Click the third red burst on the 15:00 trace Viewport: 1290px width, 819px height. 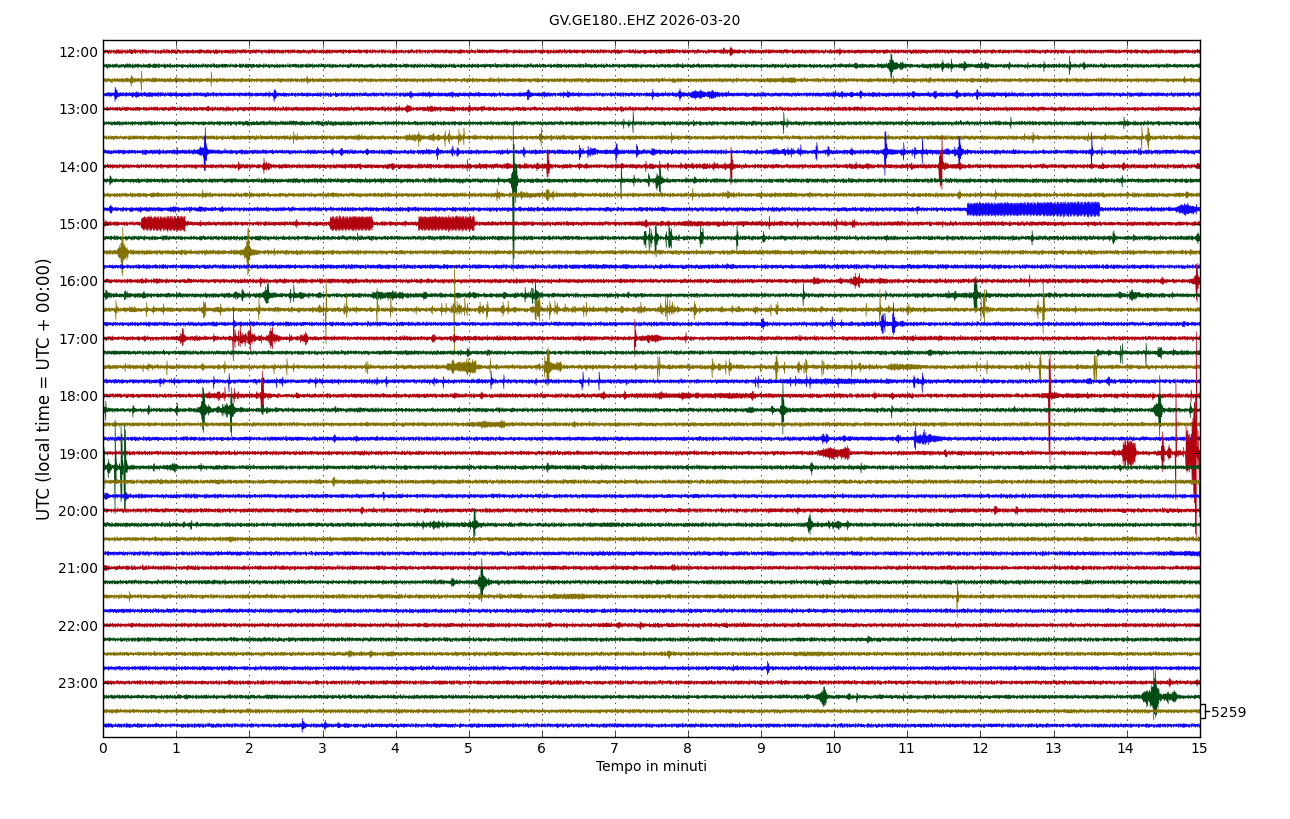[446, 223]
